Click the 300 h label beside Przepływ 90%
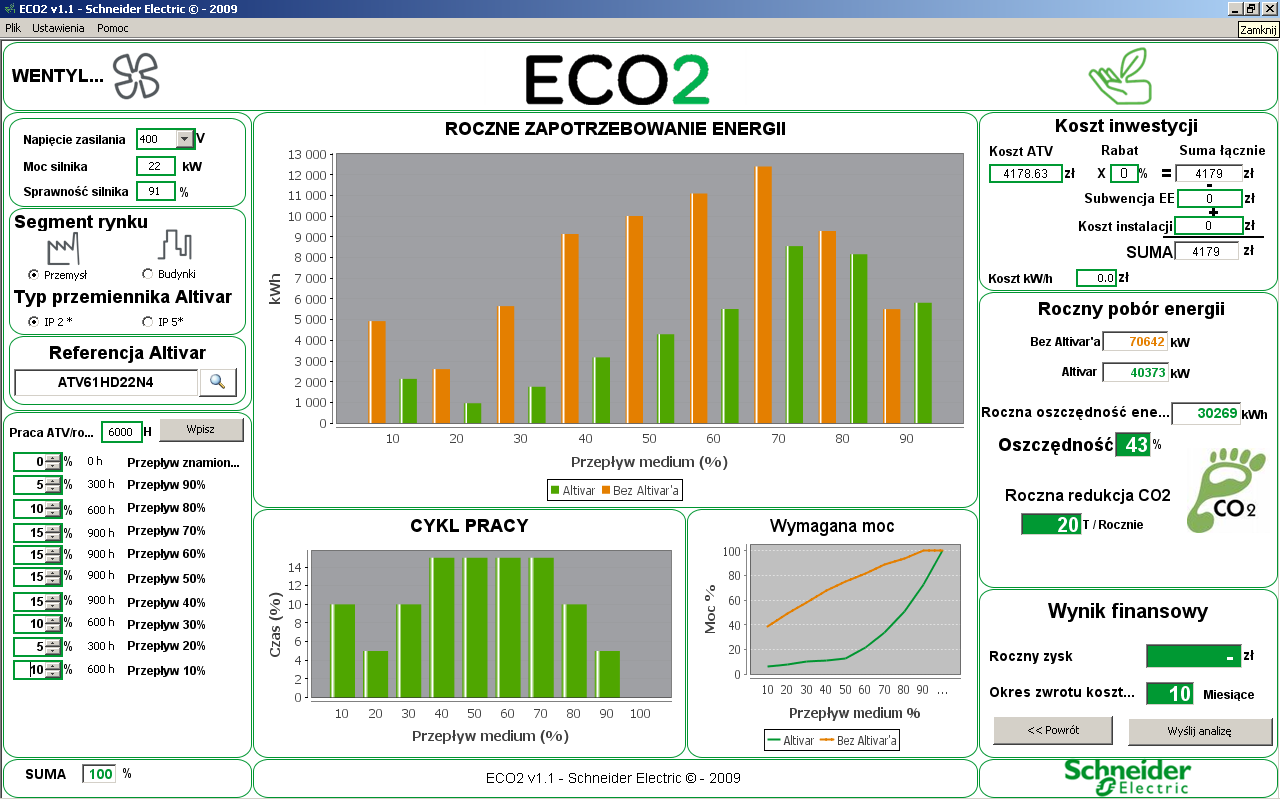 pos(102,484)
